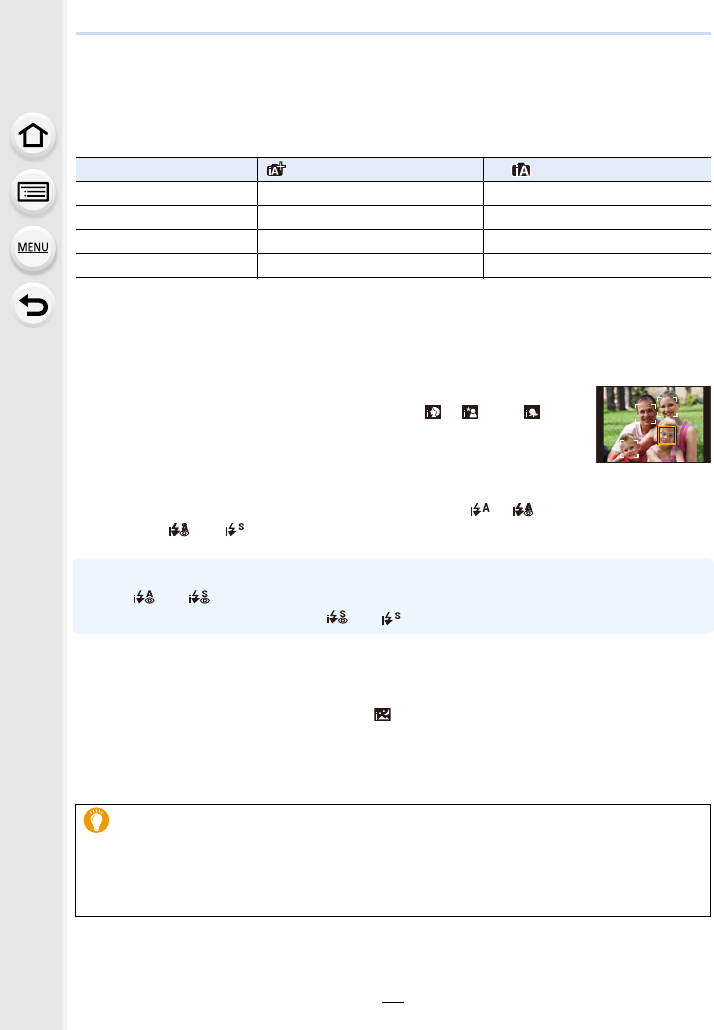Click plain slow sync flash icon inside note box
The image size is (714, 1030).
pos(391,617)
